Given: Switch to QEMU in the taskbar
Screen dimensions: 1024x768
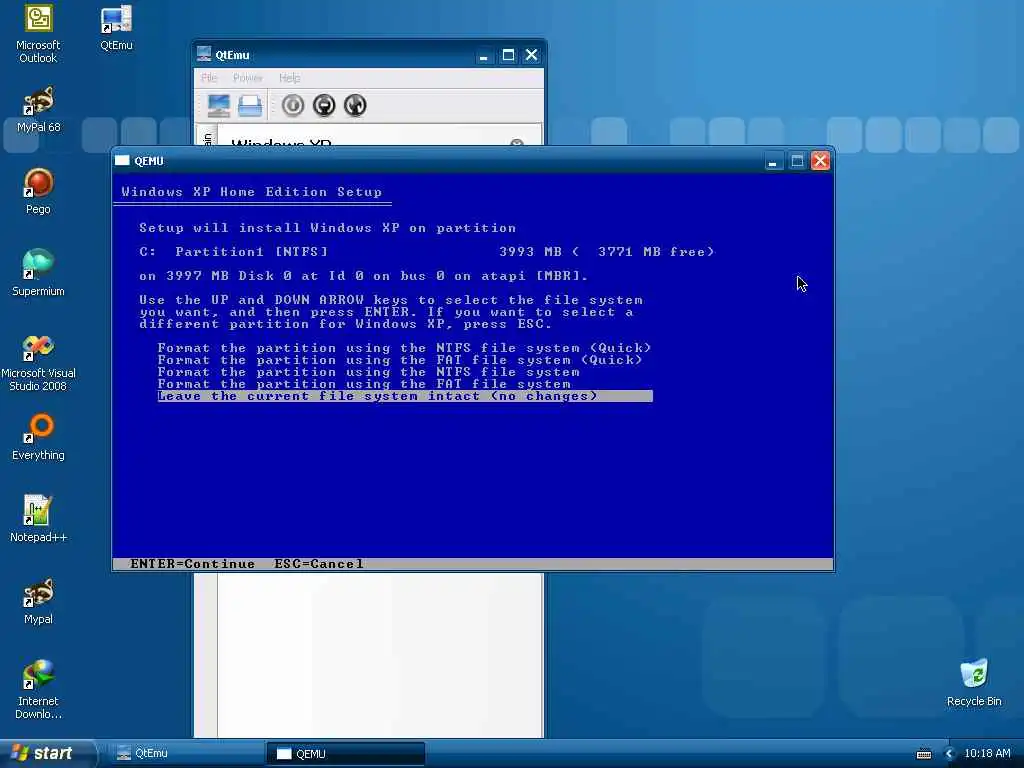Looking at the screenshot, I should point(345,753).
